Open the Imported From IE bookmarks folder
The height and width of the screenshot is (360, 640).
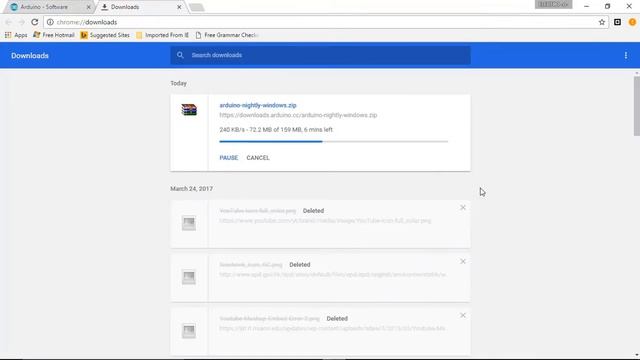162,35
